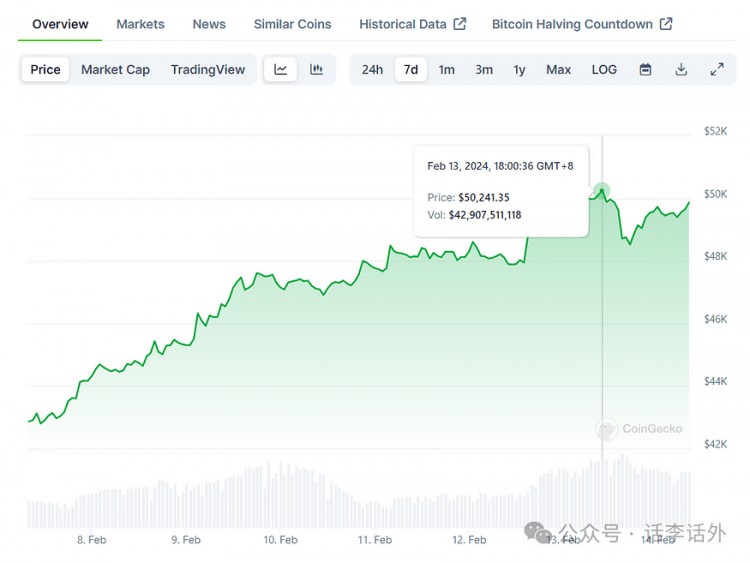The image size is (750, 563).
Task: Expand chart to fullscreen
Action: (x=717, y=70)
